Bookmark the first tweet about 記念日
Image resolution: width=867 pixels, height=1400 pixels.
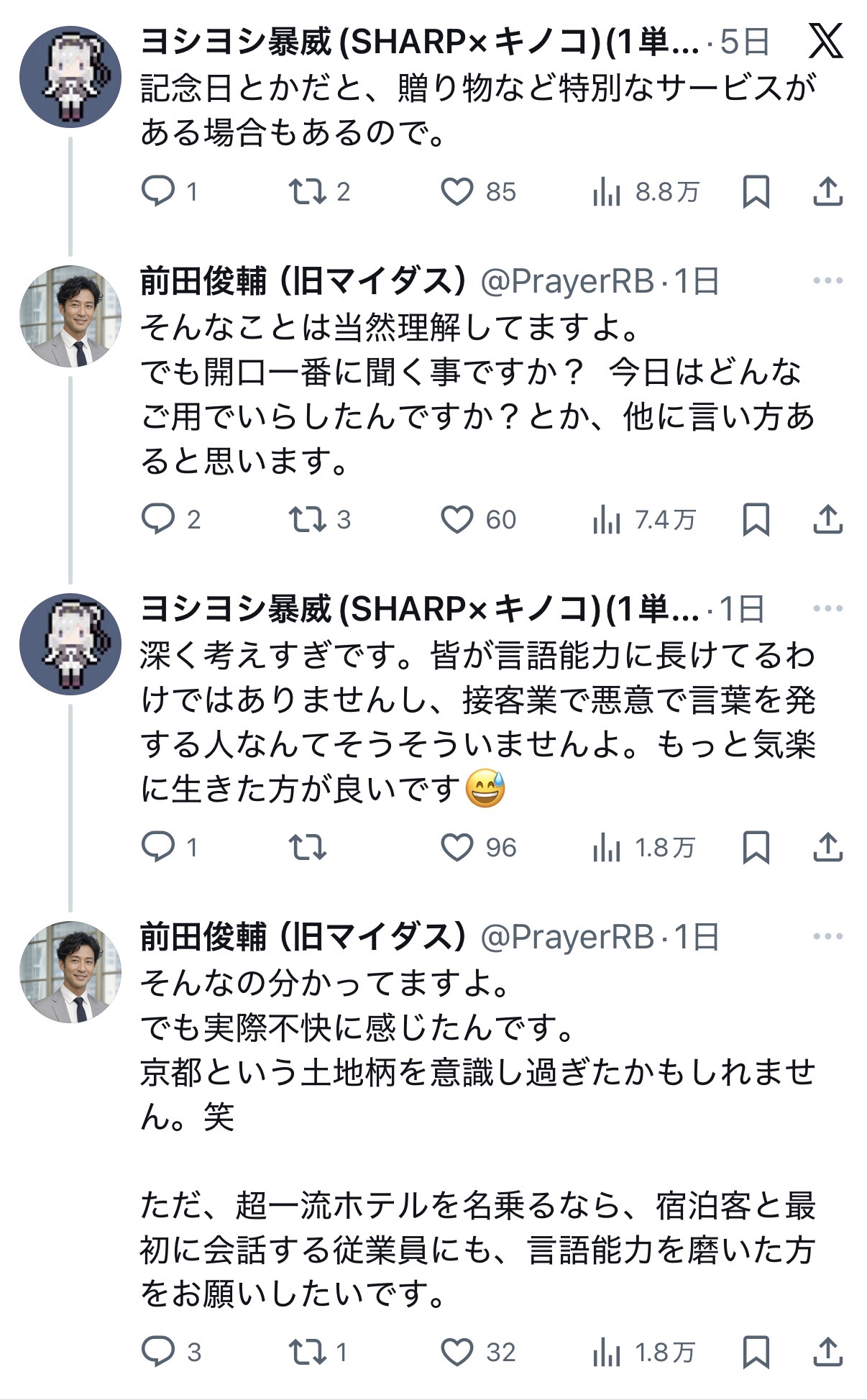[x=756, y=191]
